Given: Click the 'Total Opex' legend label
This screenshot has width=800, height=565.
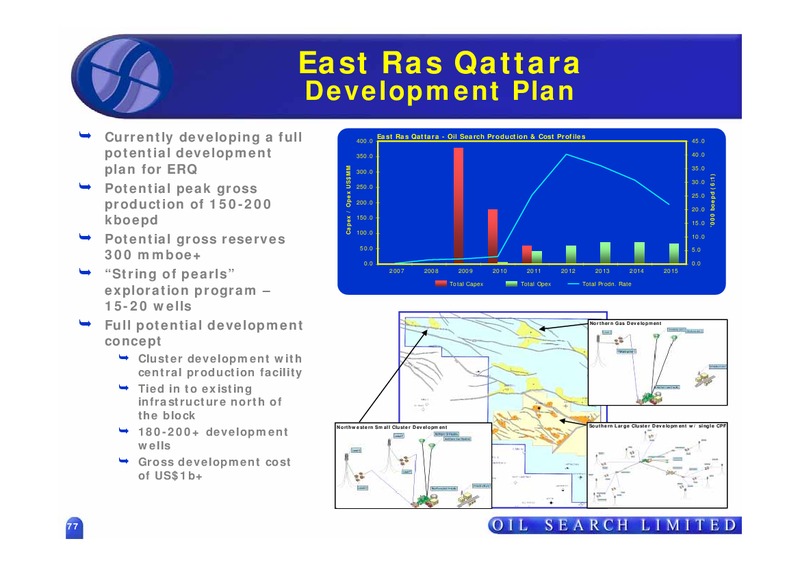Looking at the screenshot, I should click(536, 284).
